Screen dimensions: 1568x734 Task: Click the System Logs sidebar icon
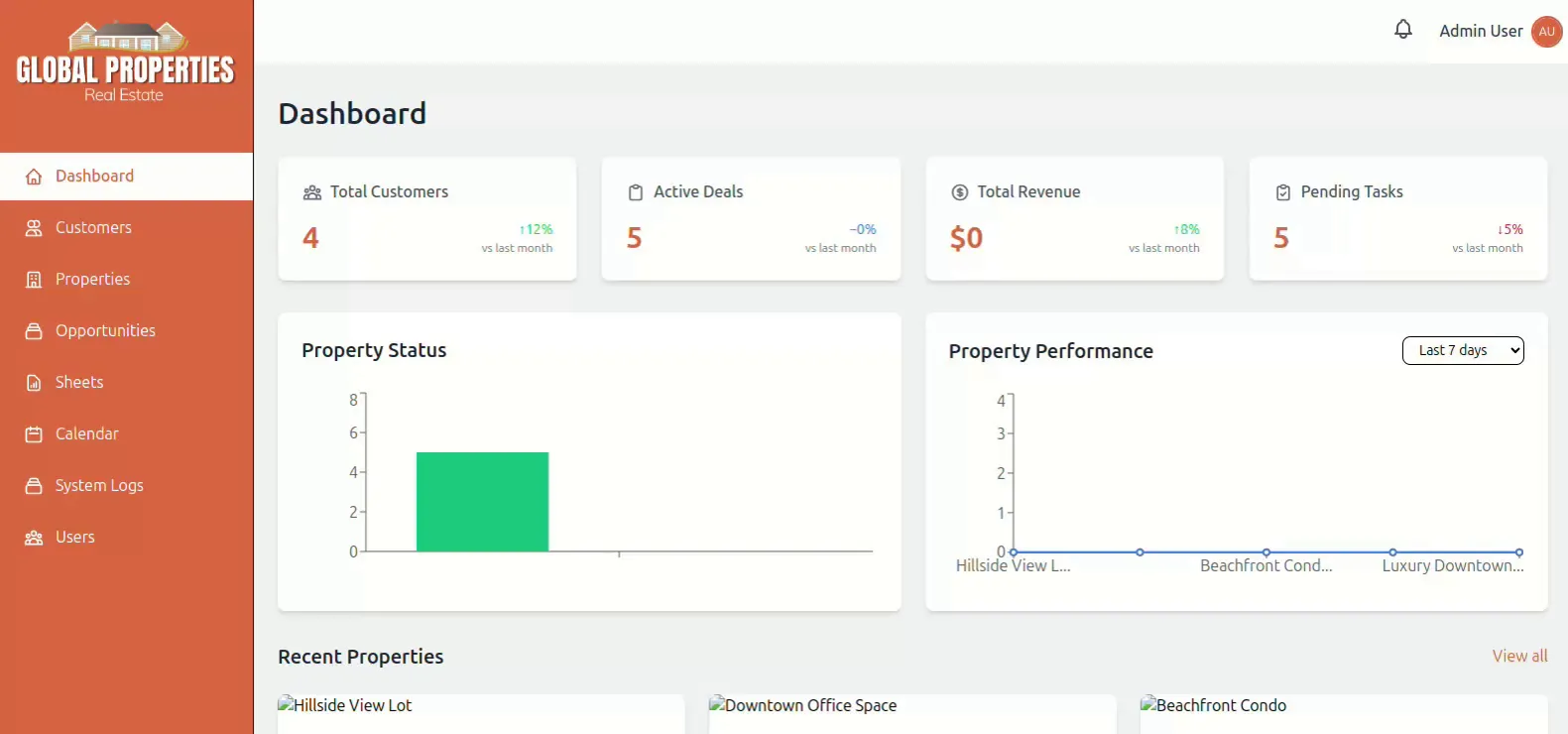(x=34, y=486)
